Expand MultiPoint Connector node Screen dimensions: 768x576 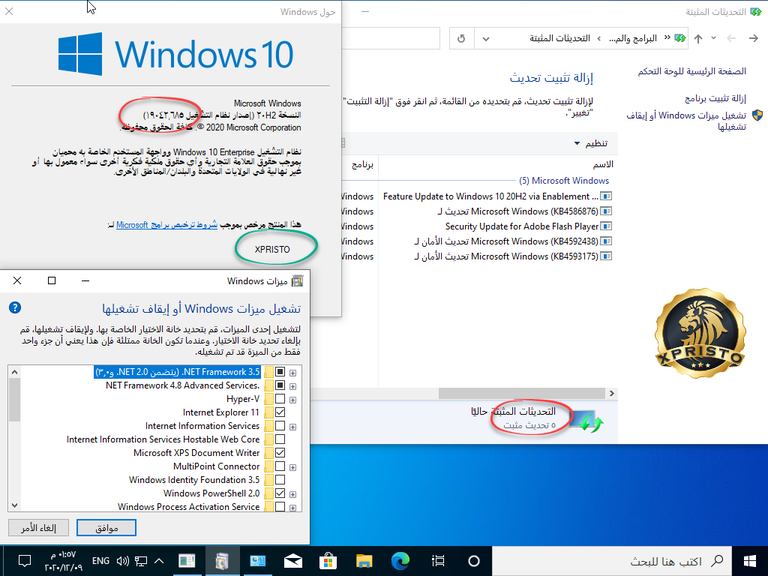pos(293,467)
